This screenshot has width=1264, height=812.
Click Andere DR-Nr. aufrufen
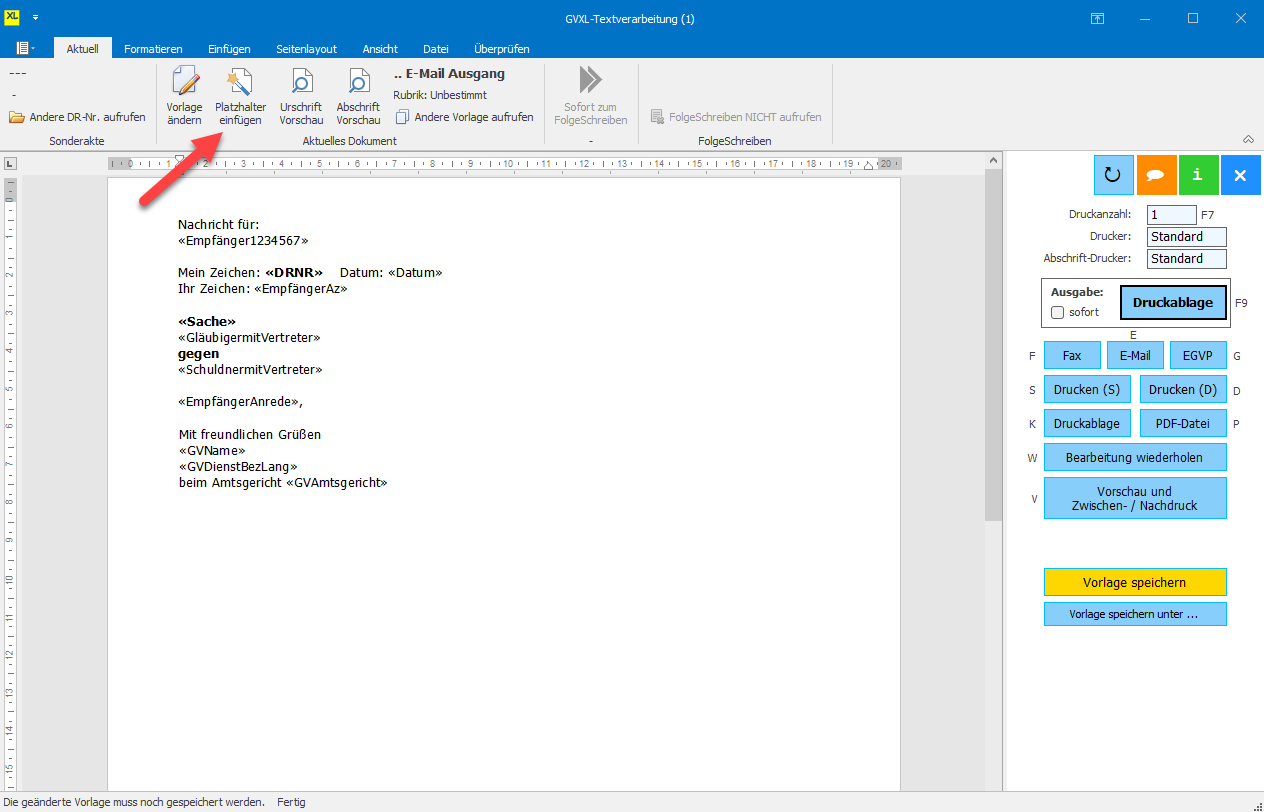pyautogui.click(x=78, y=117)
